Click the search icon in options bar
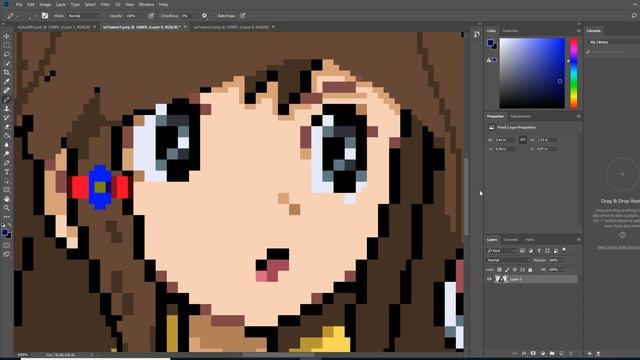 coord(634,16)
